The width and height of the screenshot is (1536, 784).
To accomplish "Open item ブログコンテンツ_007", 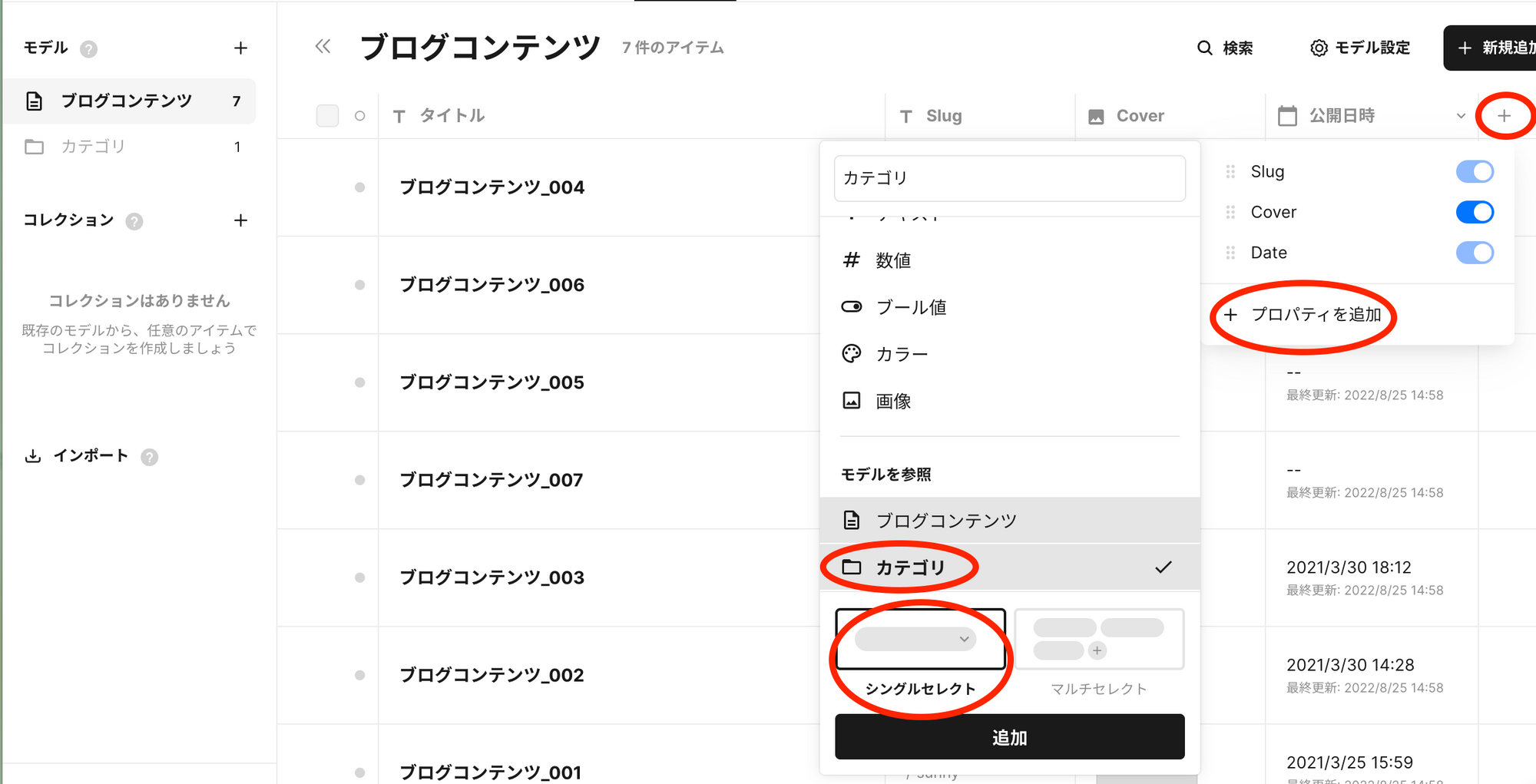I will [x=492, y=480].
